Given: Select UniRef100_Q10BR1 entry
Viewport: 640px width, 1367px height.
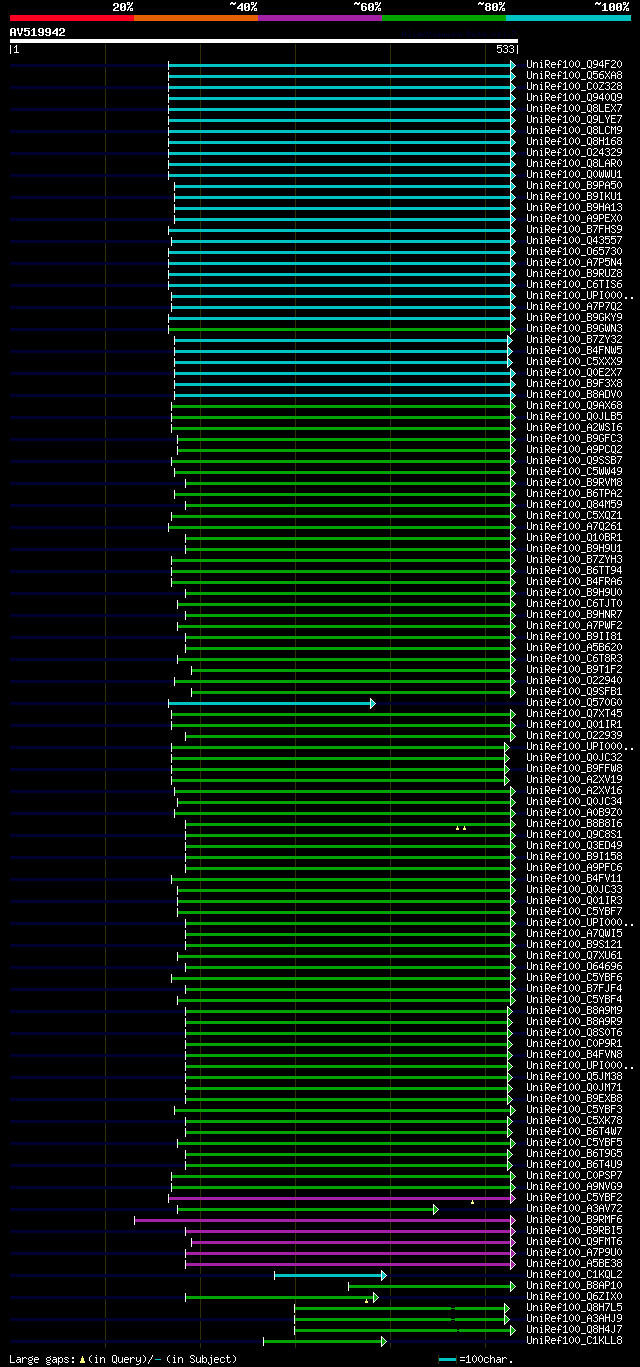Looking at the screenshot, I should (x=574, y=537).
